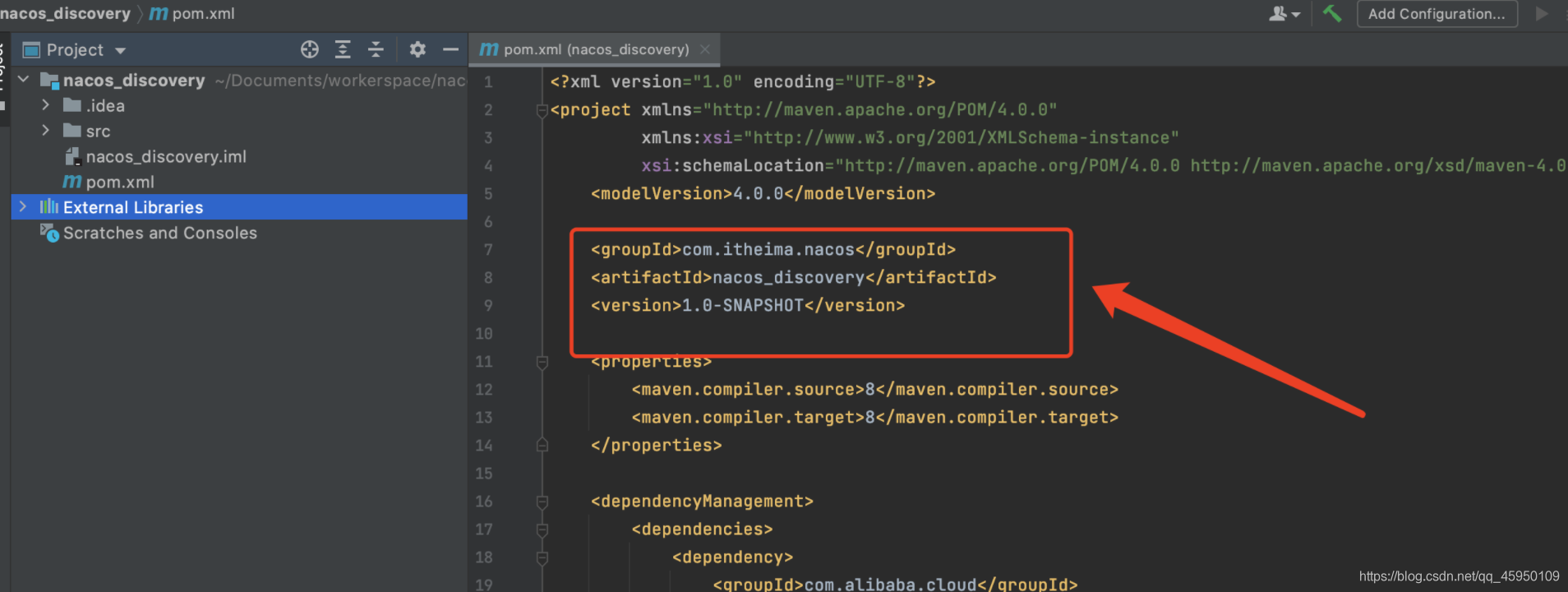Click artifactId nacos_discovery text

pyautogui.click(x=793, y=278)
